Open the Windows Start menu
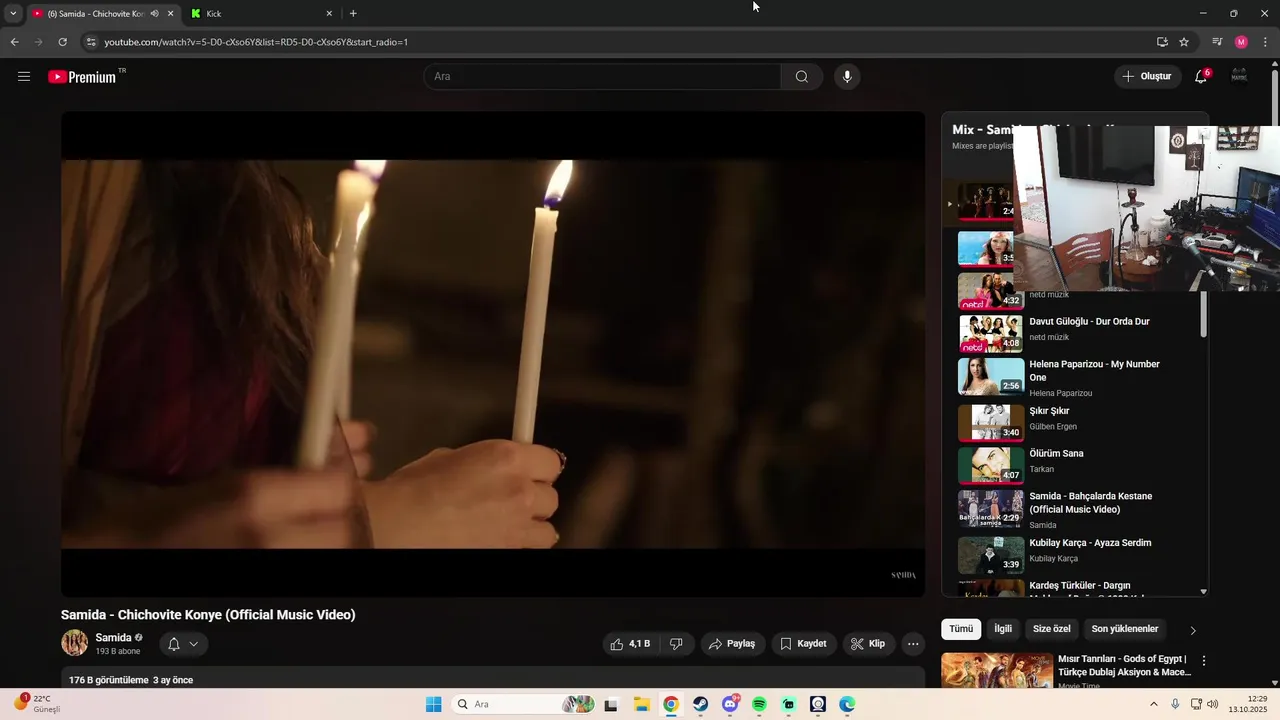This screenshot has width=1280, height=720. [433, 704]
